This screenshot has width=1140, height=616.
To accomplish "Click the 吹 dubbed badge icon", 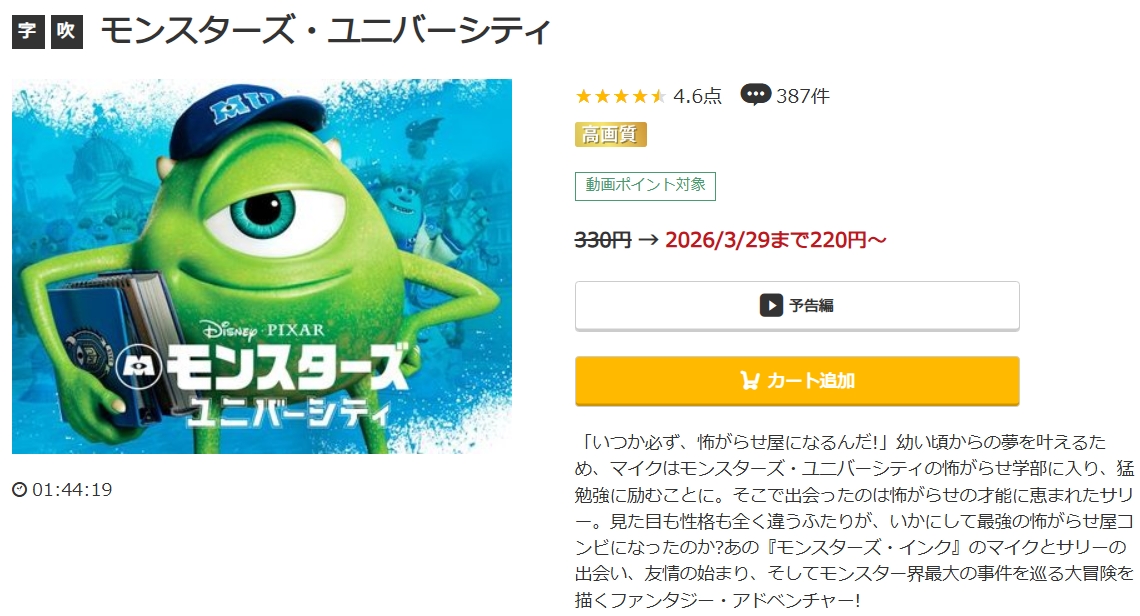I will tap(66, 31).
